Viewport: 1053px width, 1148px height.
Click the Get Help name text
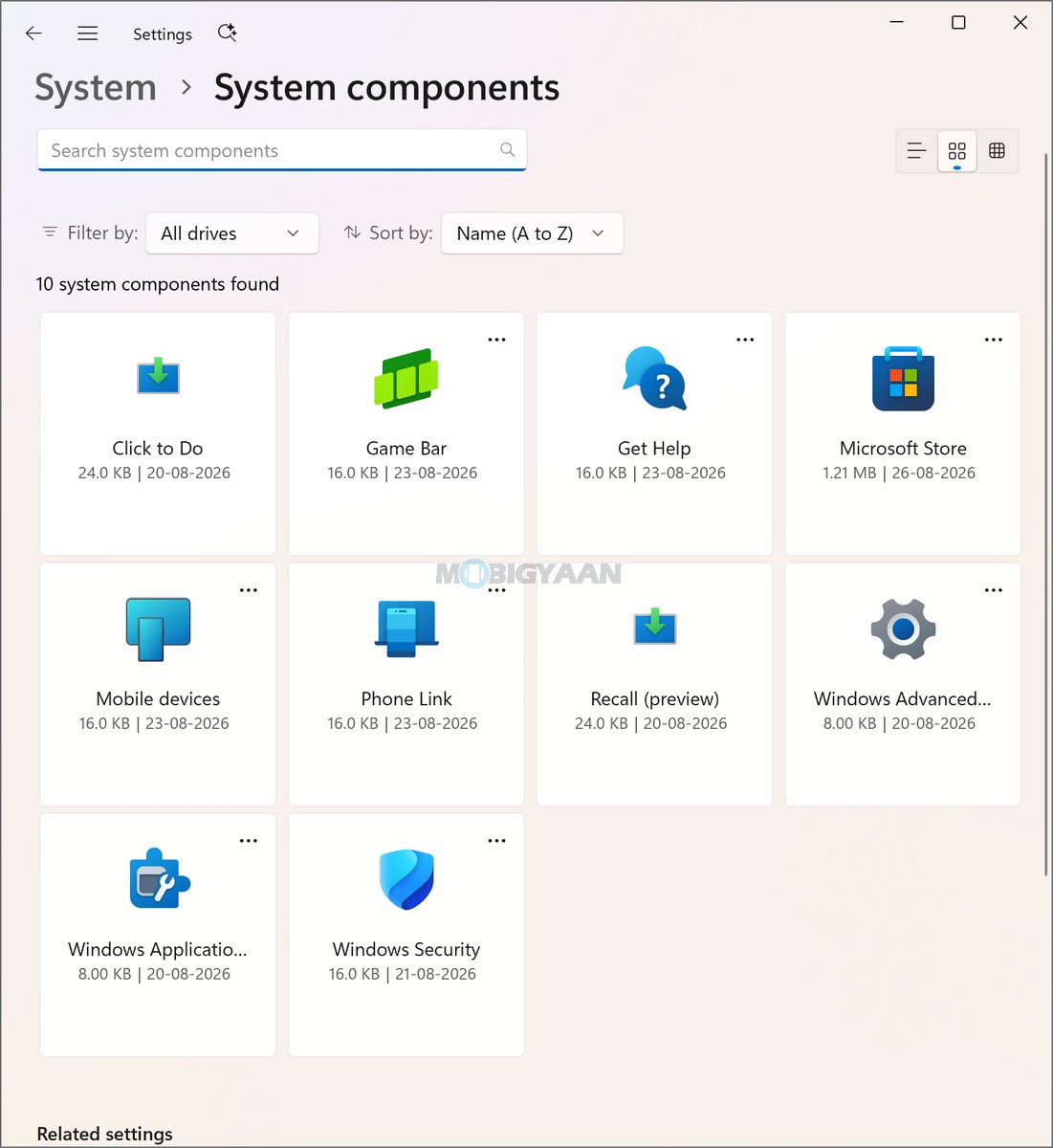click(x=654, y=449)
